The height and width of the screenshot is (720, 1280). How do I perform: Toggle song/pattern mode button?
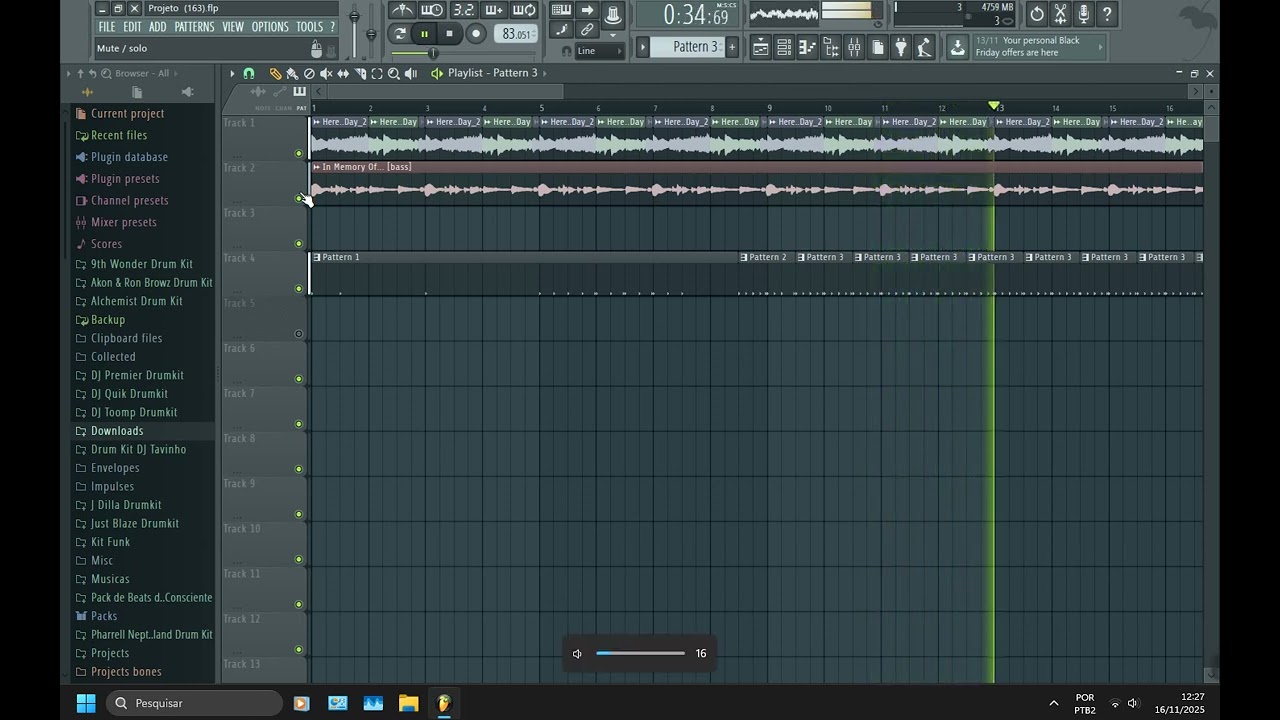point(400,33)
